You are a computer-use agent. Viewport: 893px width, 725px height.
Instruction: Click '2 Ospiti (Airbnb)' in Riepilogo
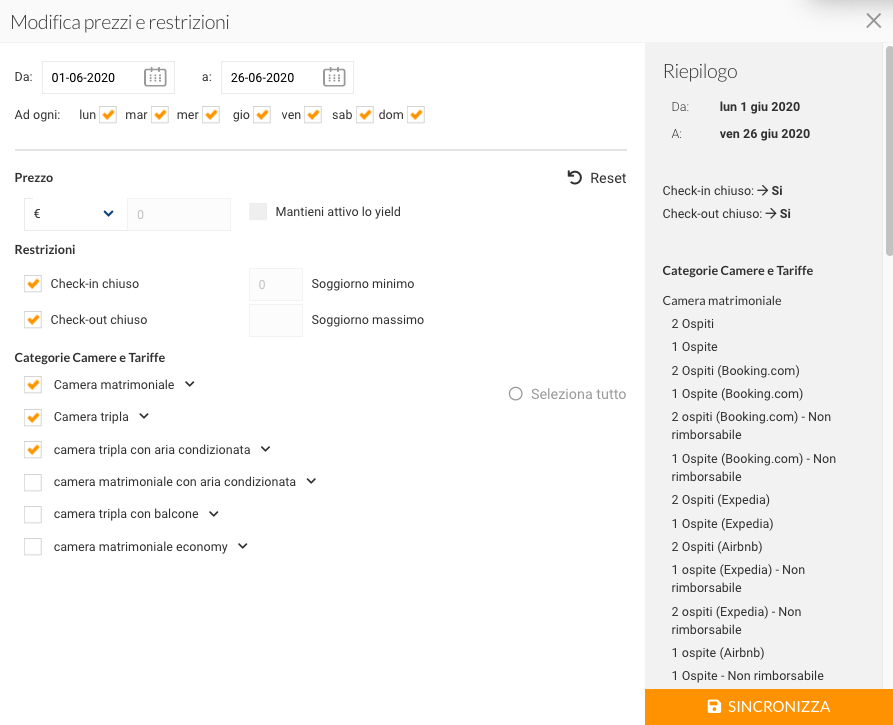point(716,547)
